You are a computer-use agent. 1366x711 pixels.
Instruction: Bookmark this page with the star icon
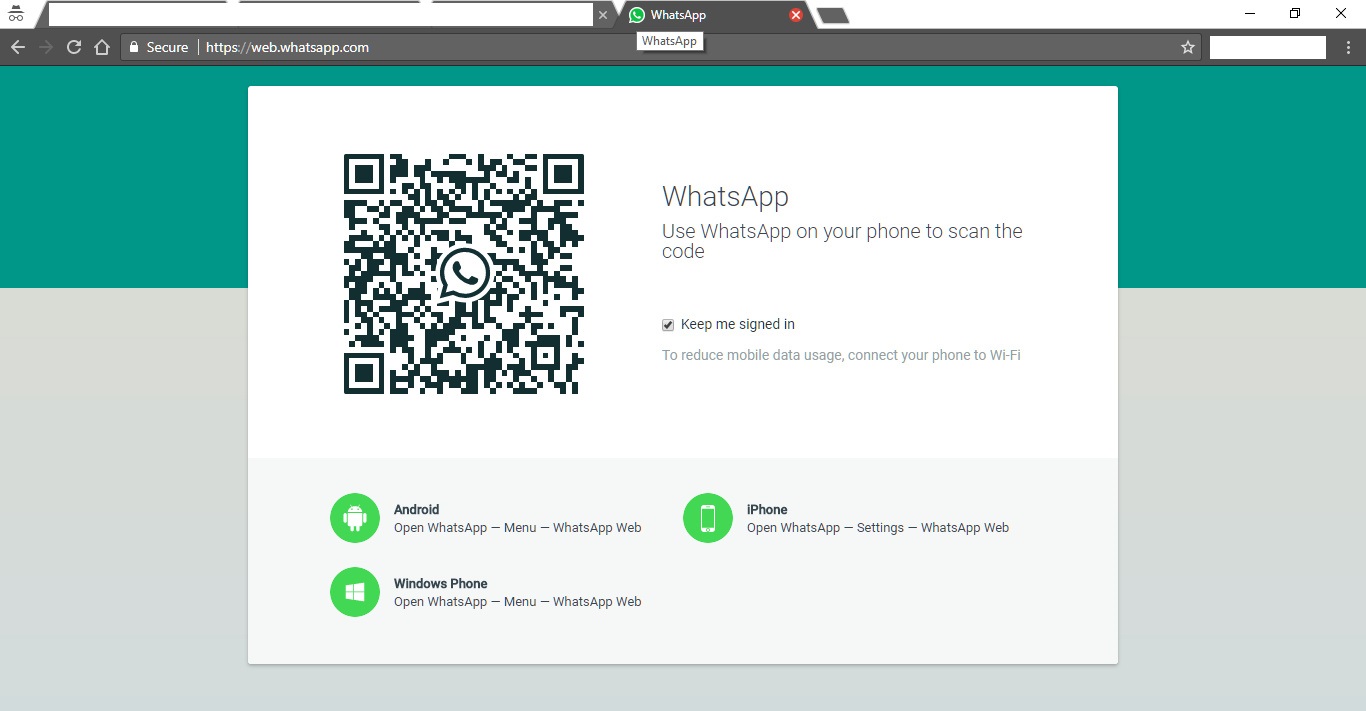coord(1188,47)
